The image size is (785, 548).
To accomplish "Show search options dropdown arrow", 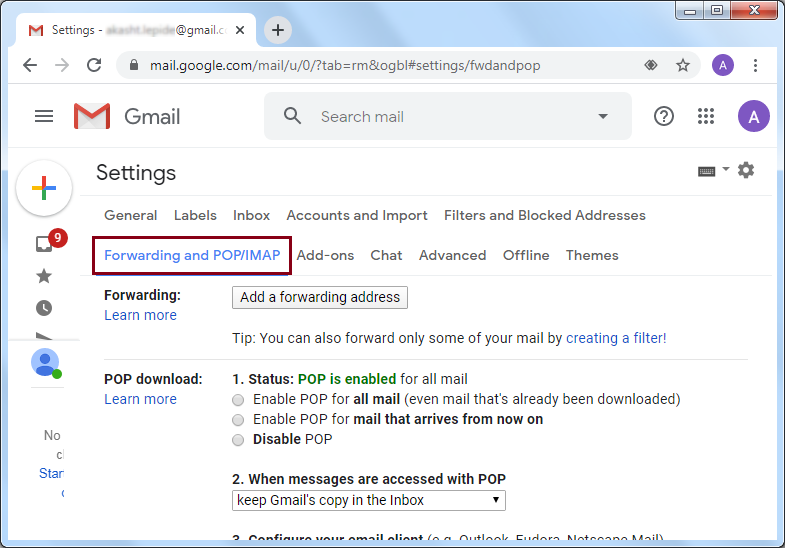I will (603, 116).
